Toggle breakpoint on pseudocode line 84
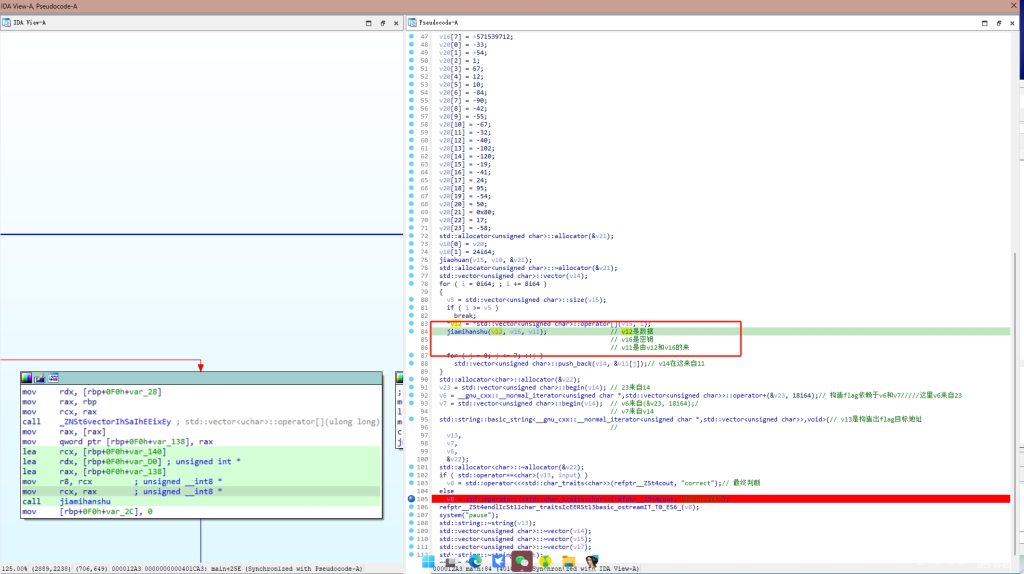Screen dimensions: 1024x574 coord(411,332)
